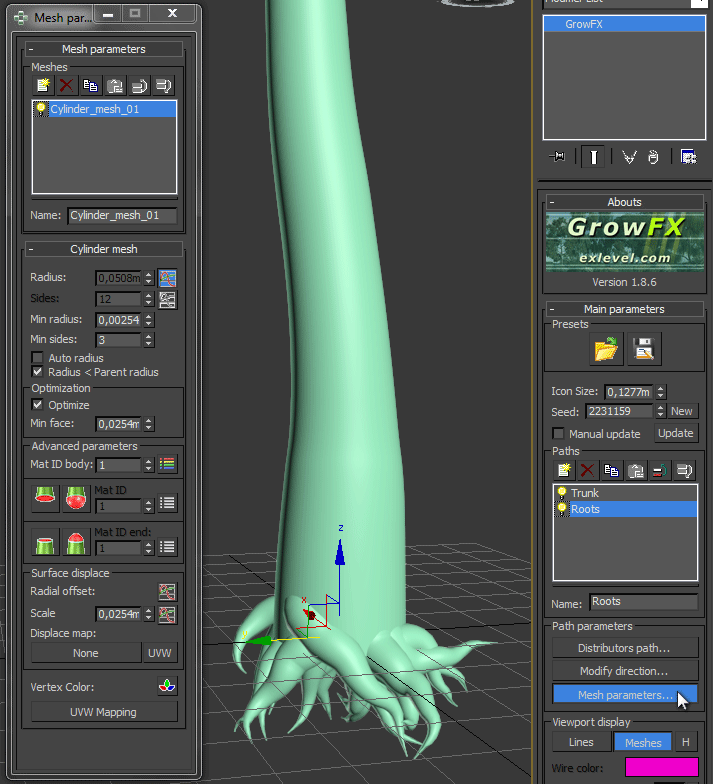Click the load preset folder icon
This screenshot has height=784, width=713.
tap(606, 349)
